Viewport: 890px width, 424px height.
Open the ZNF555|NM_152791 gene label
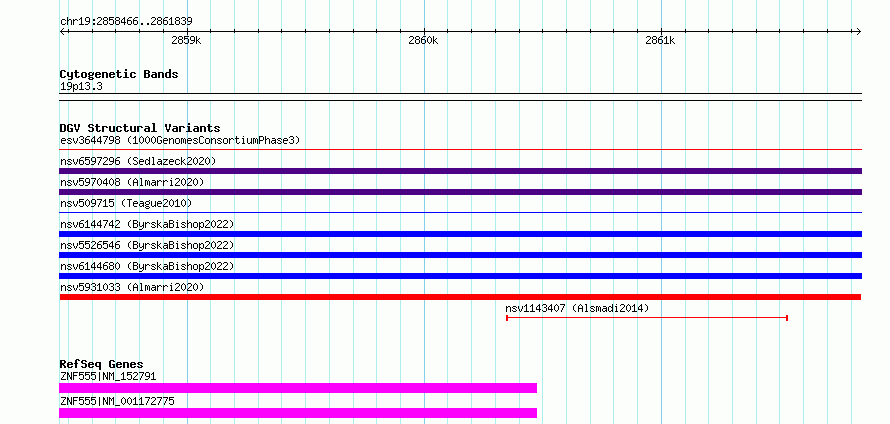coord(108,376)
